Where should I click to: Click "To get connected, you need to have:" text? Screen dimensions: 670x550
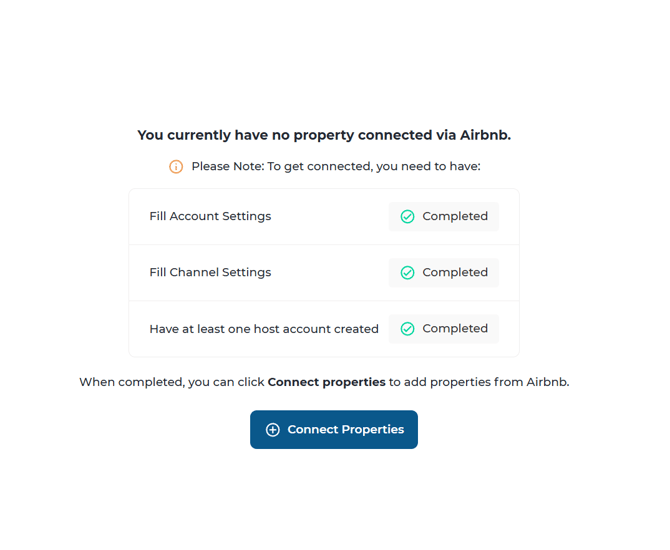click(x=373, y=167)
